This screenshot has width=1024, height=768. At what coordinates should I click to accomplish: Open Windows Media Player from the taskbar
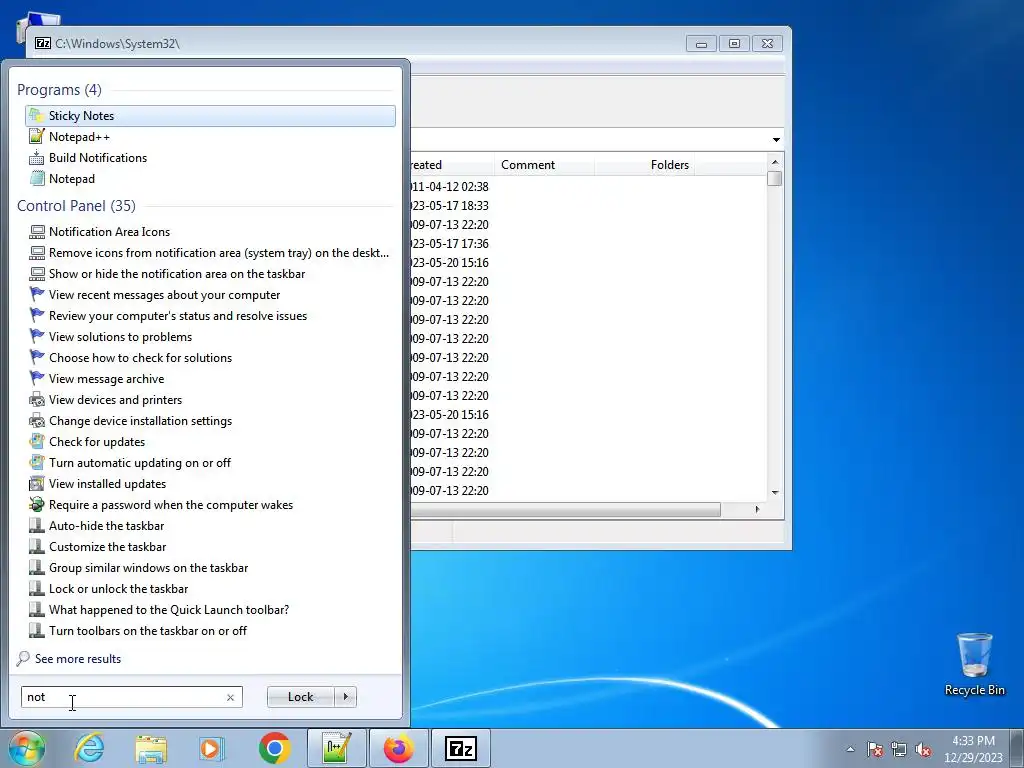coord(212,748)
